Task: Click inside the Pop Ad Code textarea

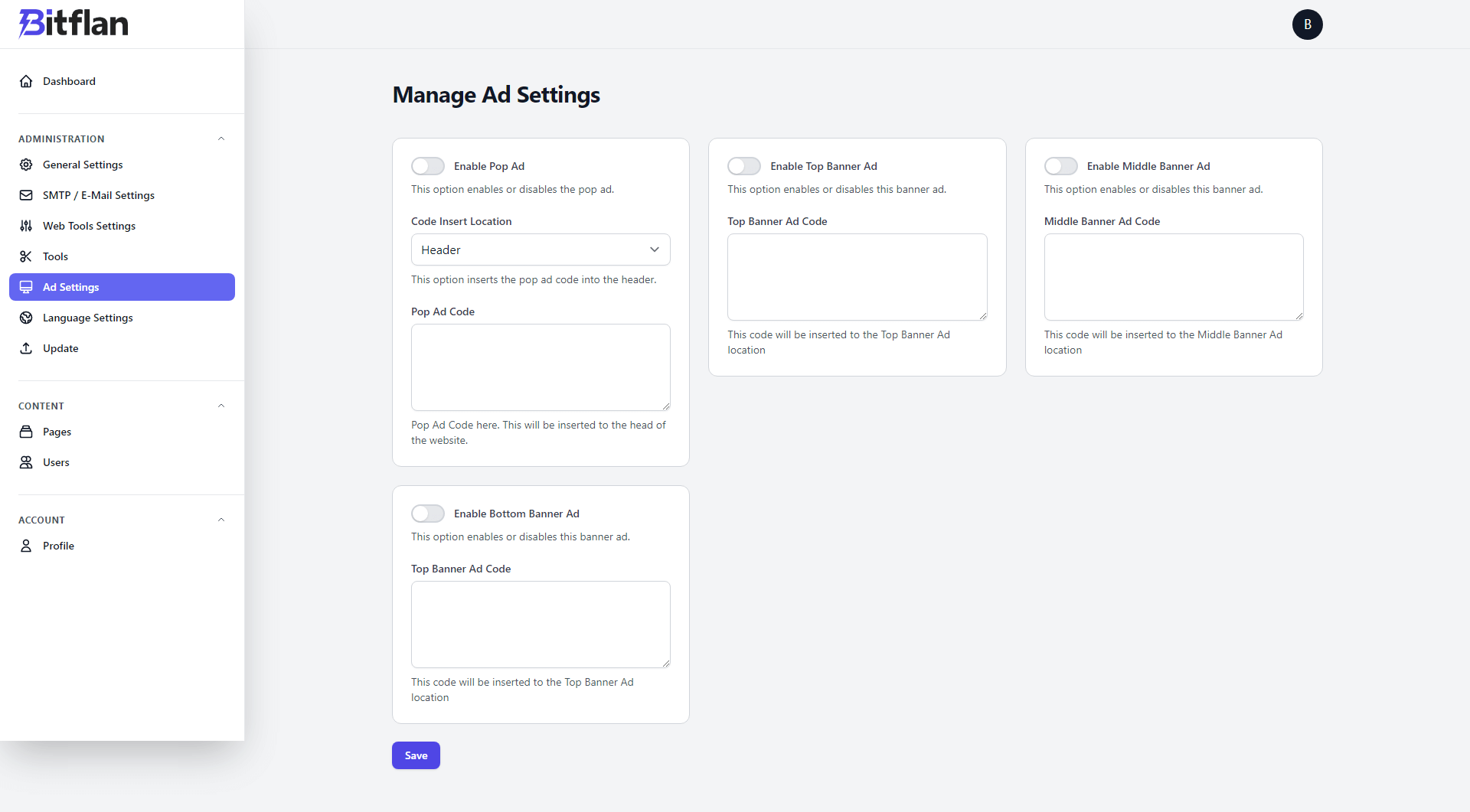Action: coord(540,367)
